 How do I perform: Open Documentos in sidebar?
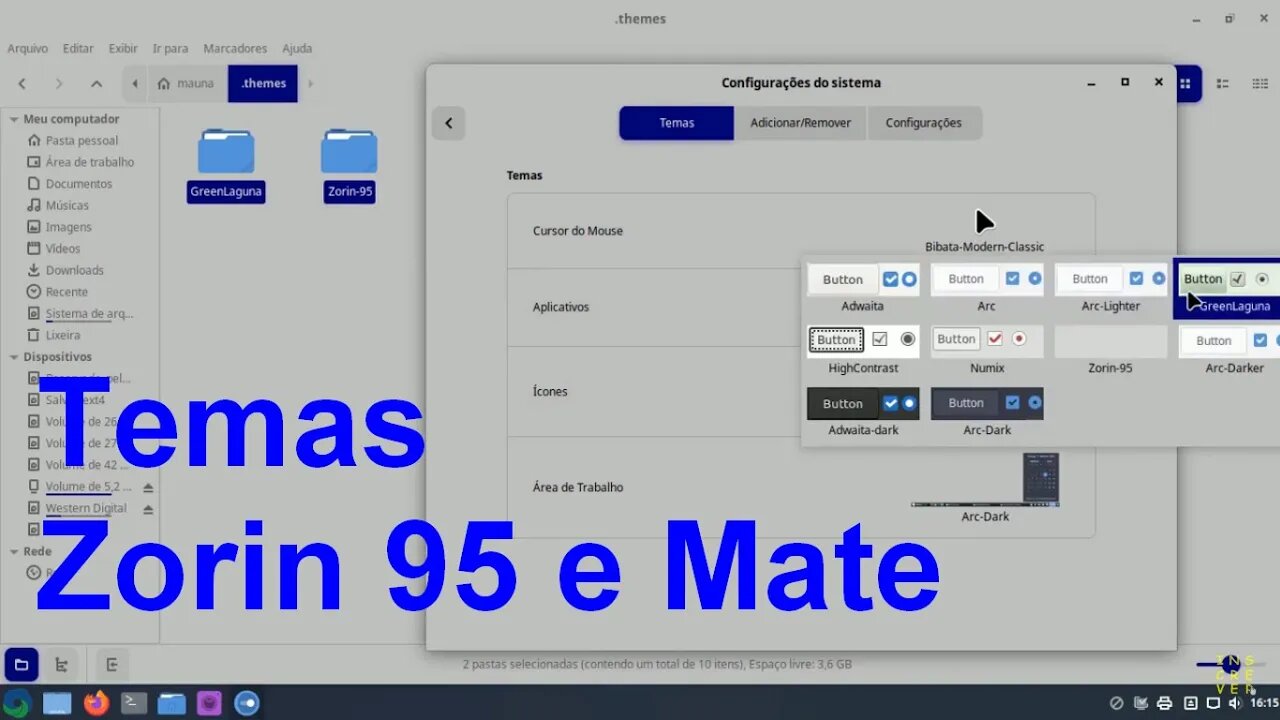pos(78,184)
